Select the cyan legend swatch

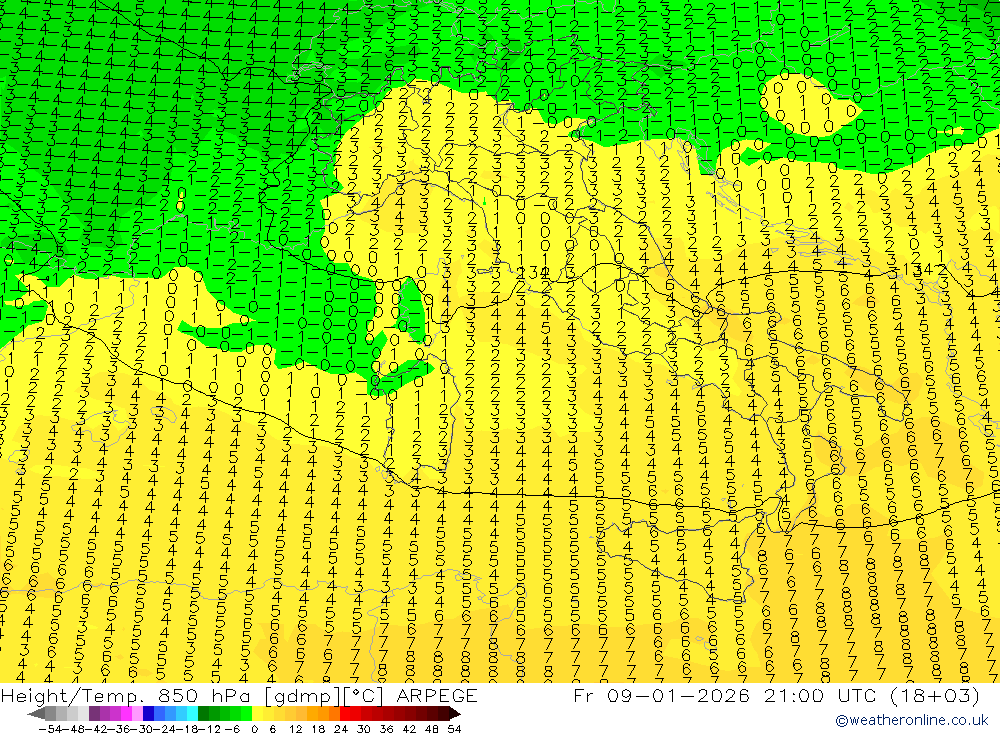point(192,714)
